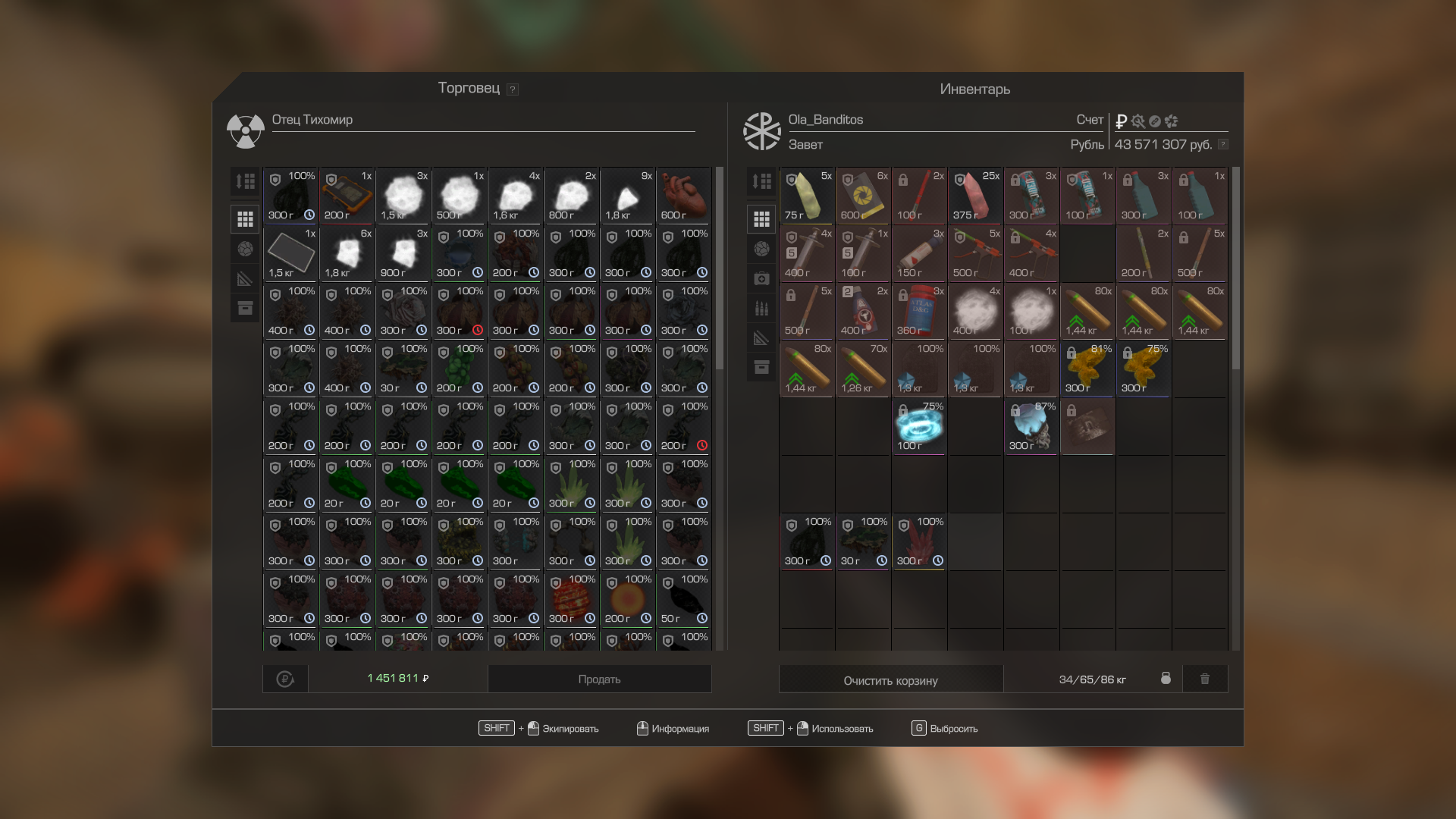The width and height of the screenshot is (1456, 819).
Task: Select the third account currency icon
Action: [1154, 121]
